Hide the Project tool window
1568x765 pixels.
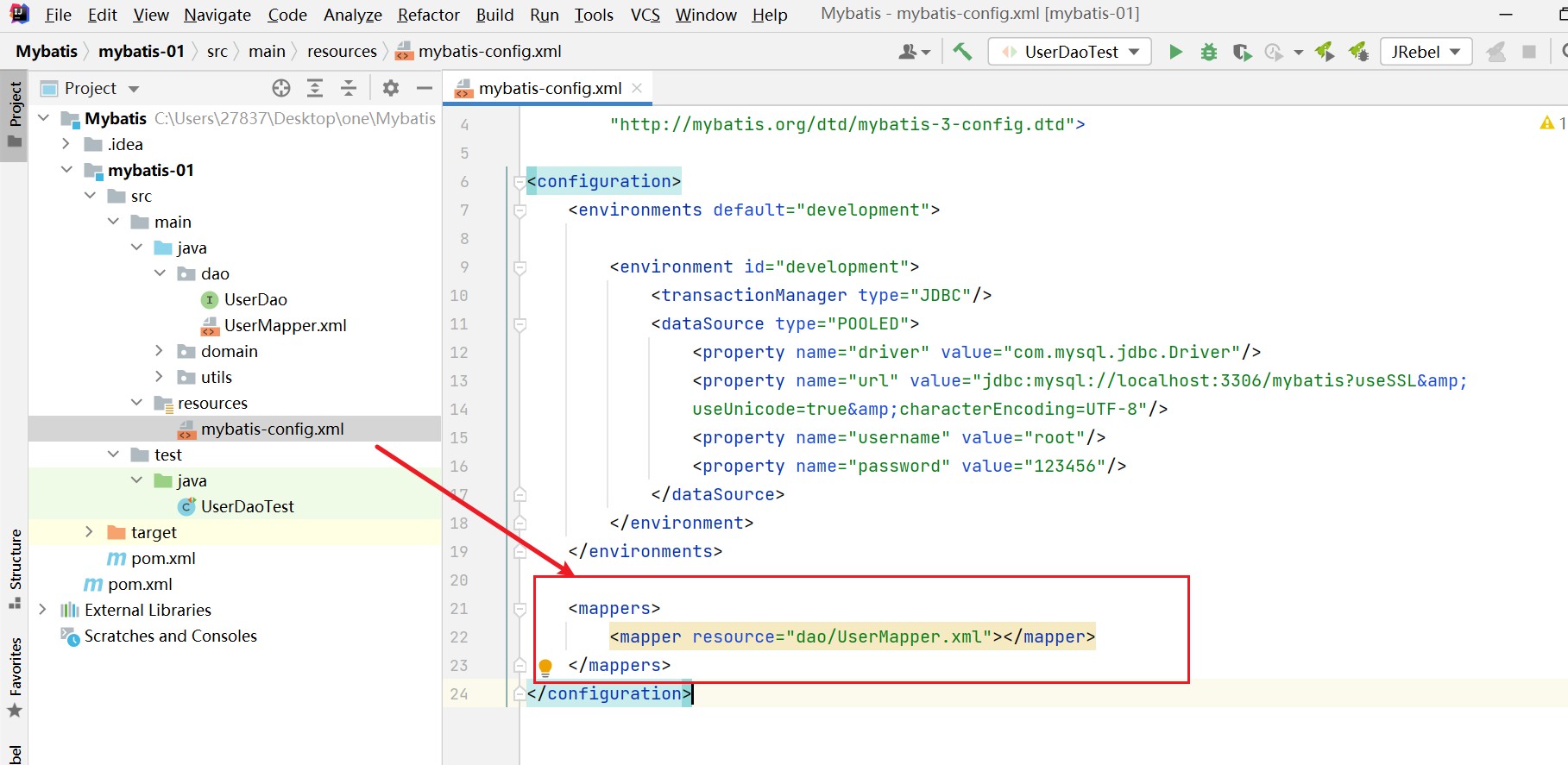coord(425,88)
